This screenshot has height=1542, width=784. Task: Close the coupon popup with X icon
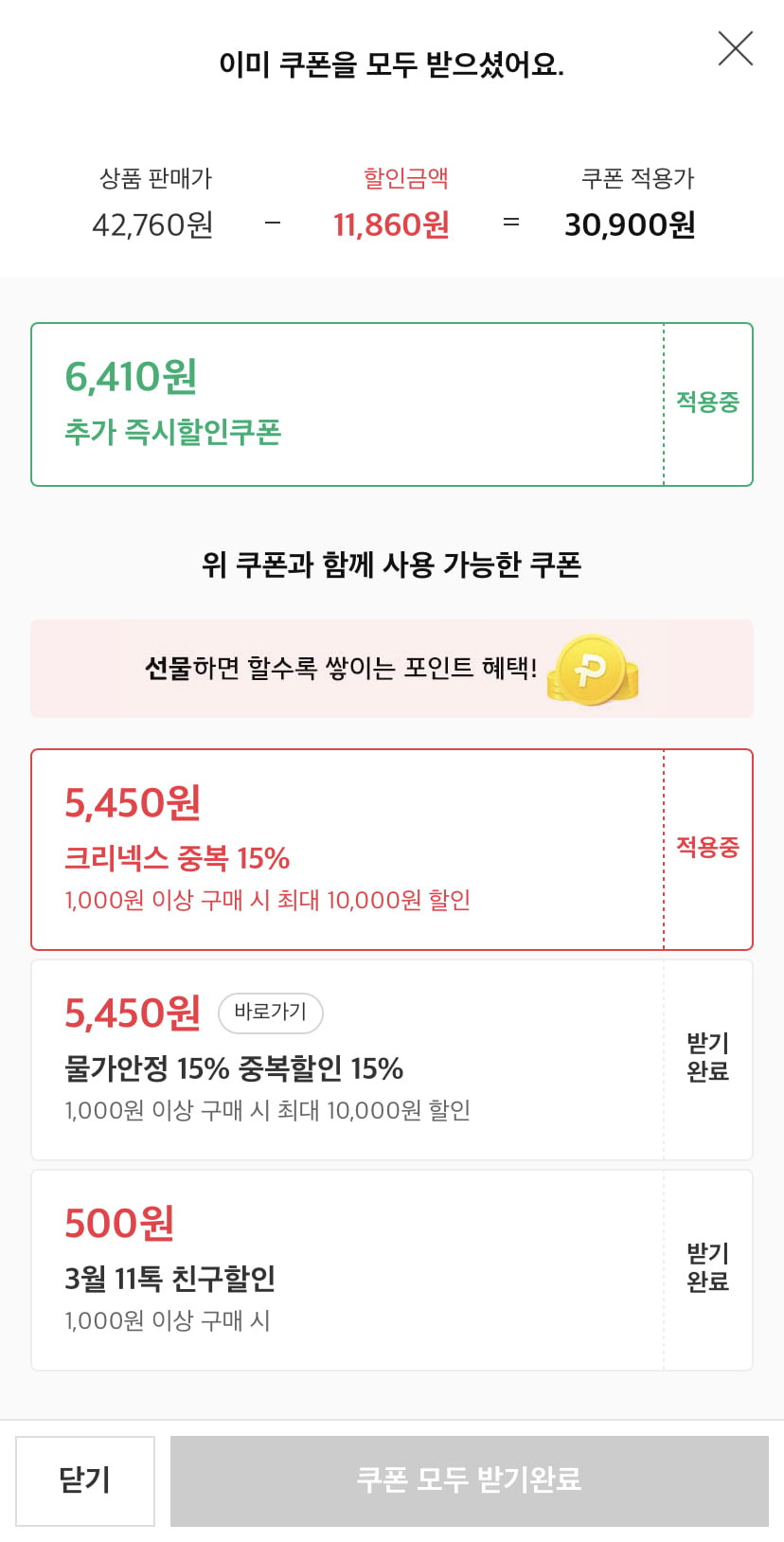[x=736, y=48]
